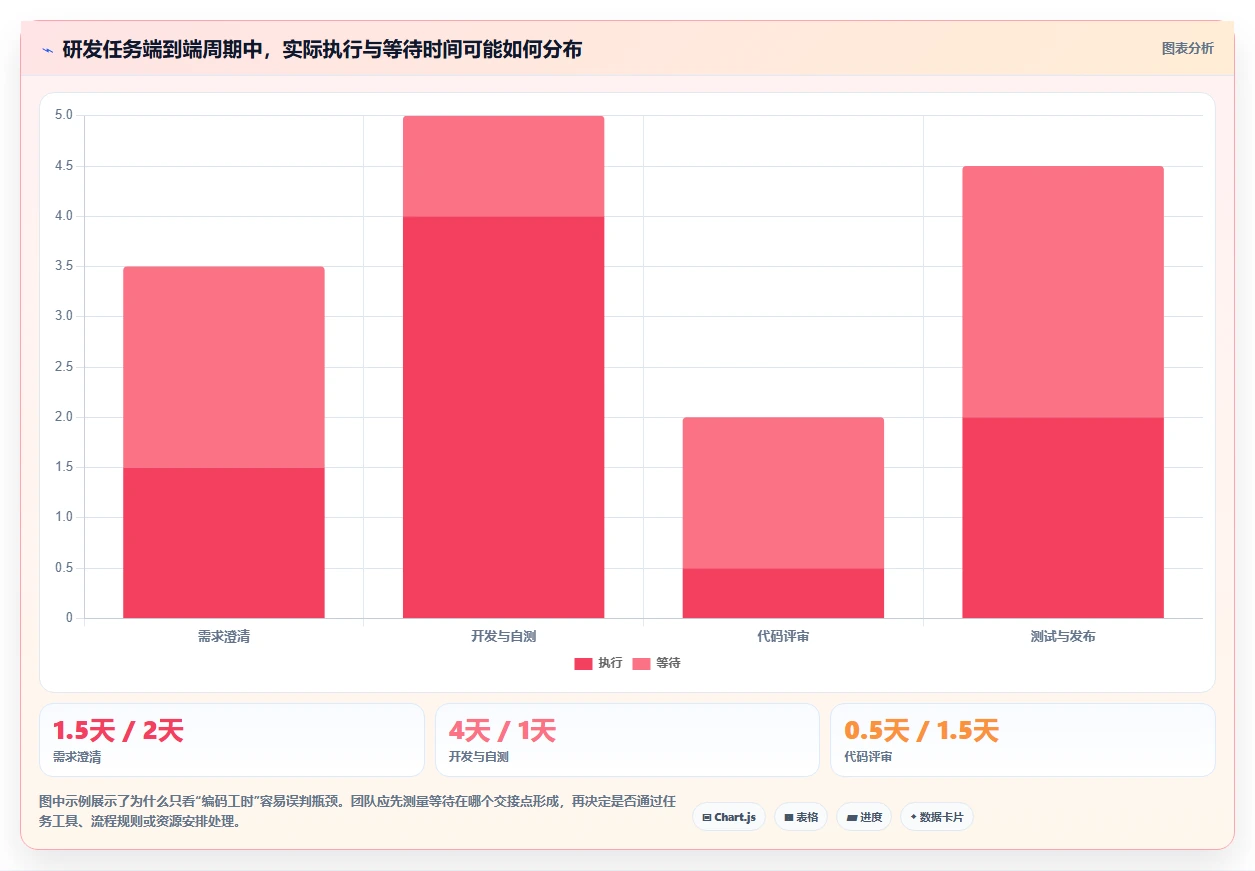Click the 需求澄清 axis label

click(224, 637)
